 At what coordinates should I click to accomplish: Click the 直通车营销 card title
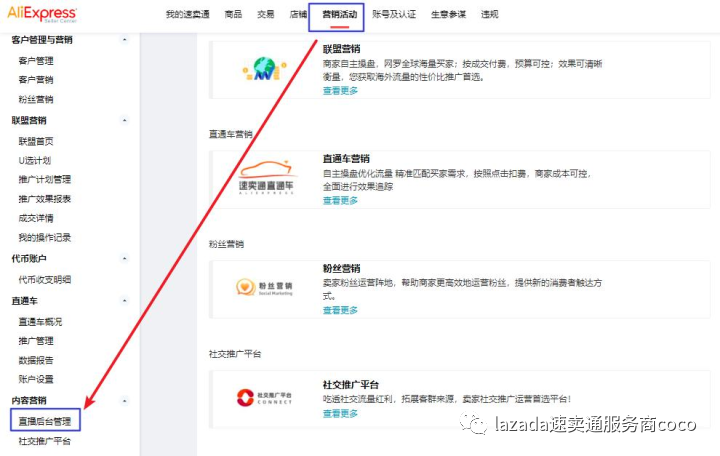click(x=346, y=158)
